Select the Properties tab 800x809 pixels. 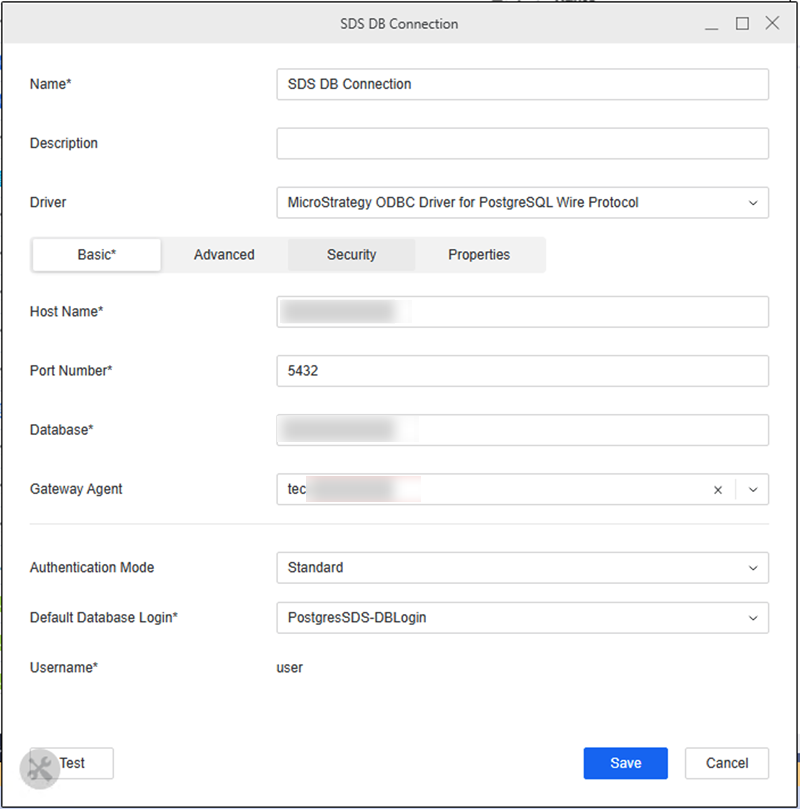click(x=479, y=255)
